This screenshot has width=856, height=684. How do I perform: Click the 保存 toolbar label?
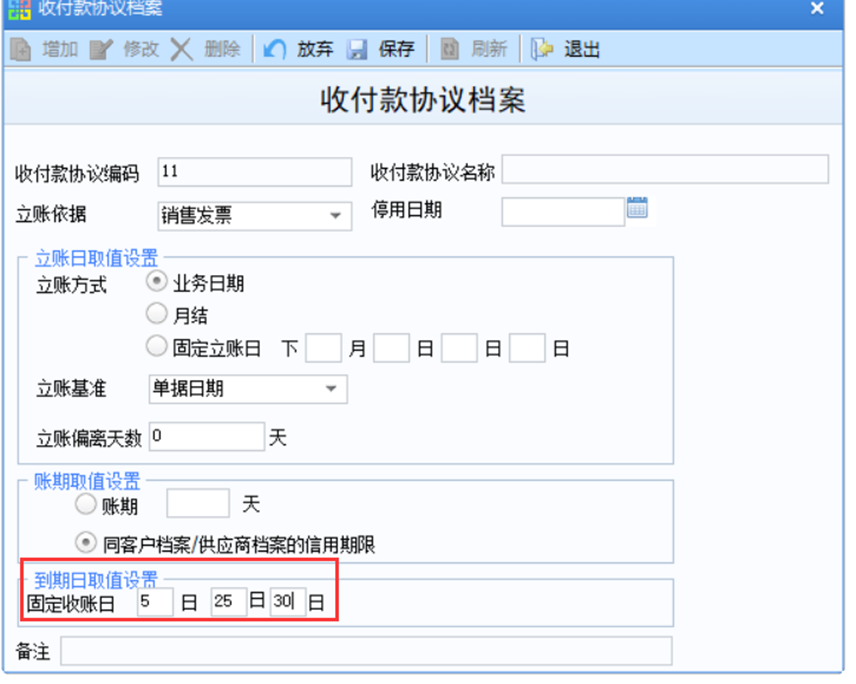(396, 50)
